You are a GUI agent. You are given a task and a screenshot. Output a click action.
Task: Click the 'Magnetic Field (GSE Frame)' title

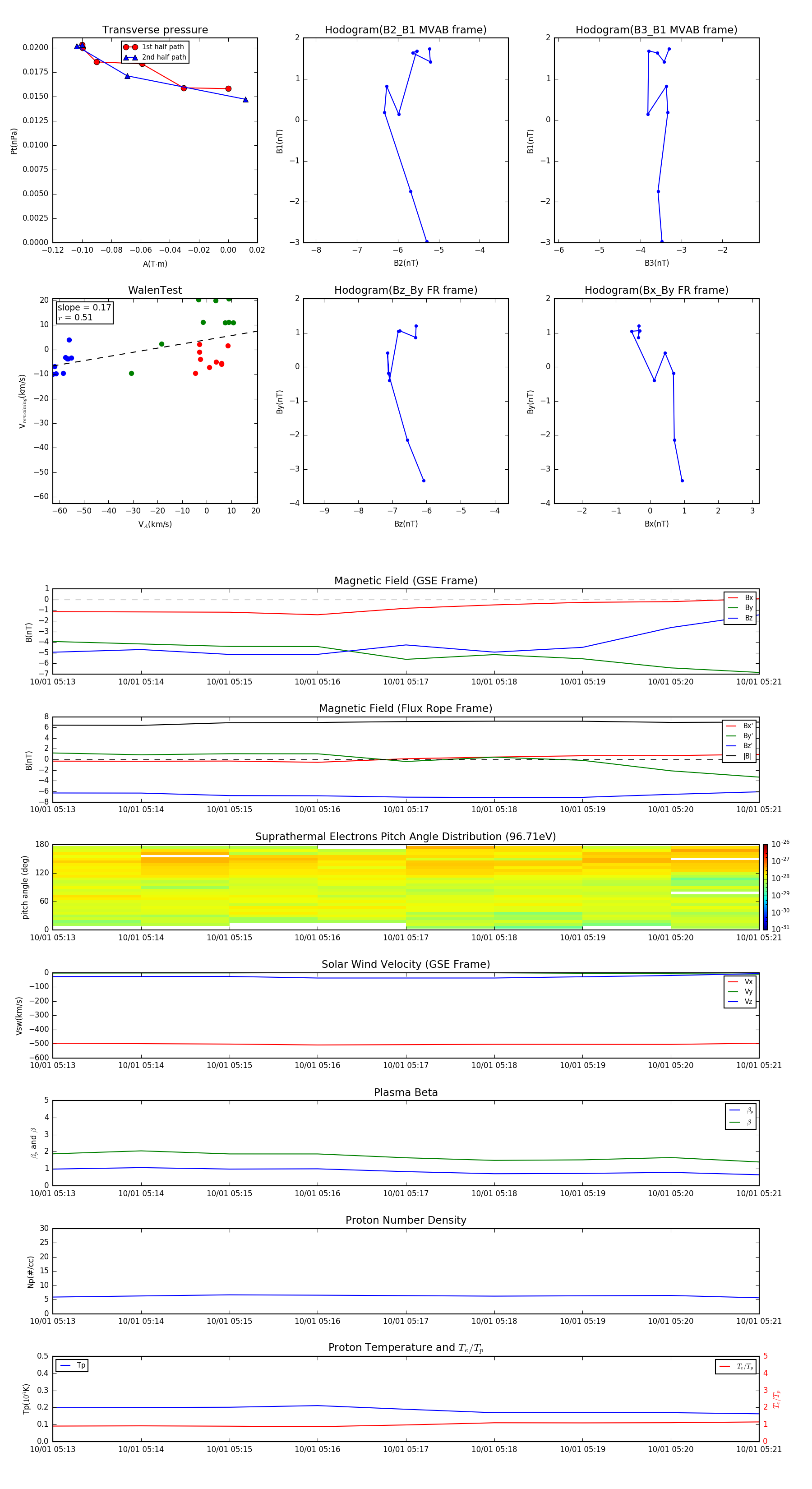406,581
